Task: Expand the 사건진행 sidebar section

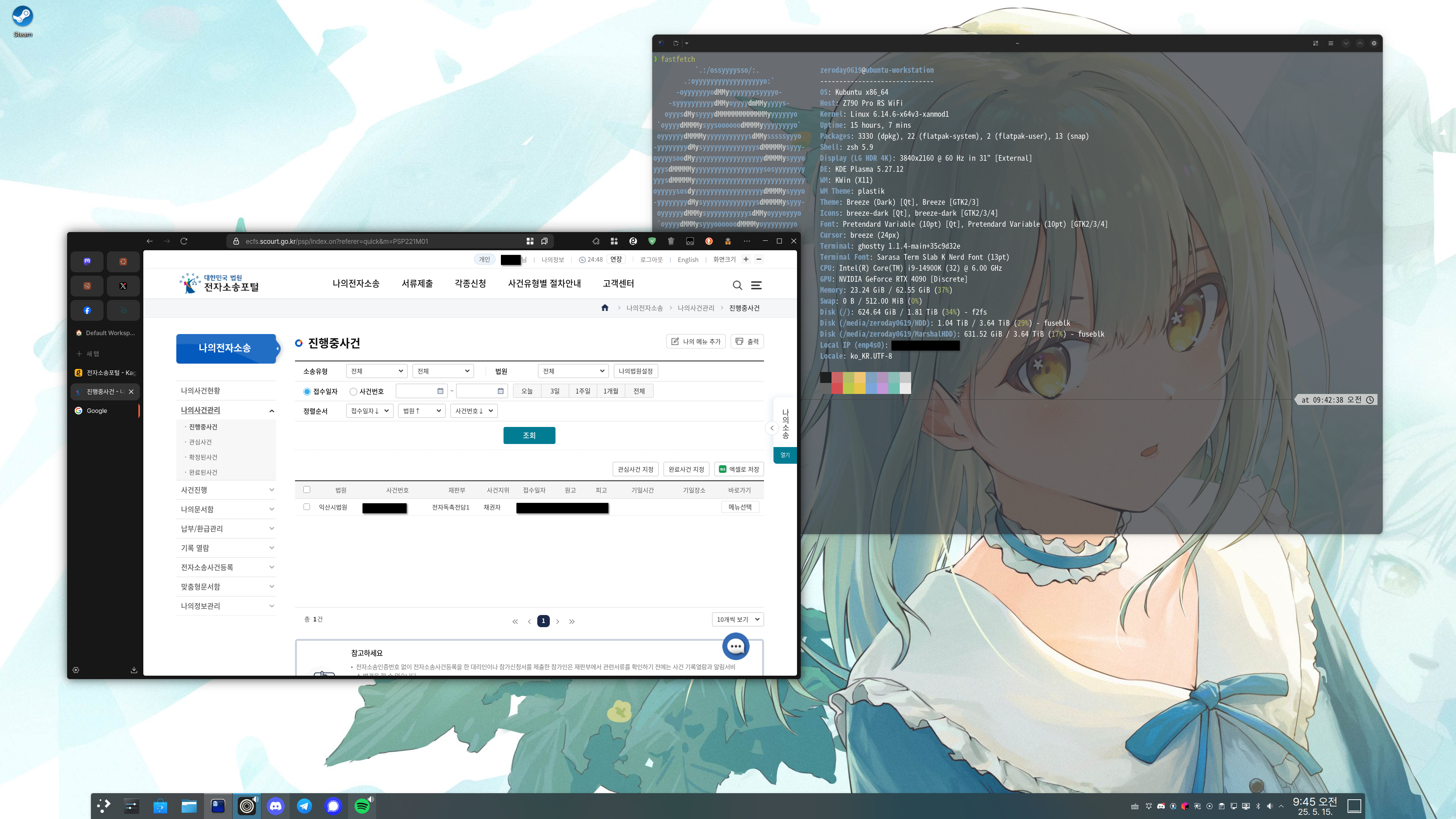Action: click(226, 490)
